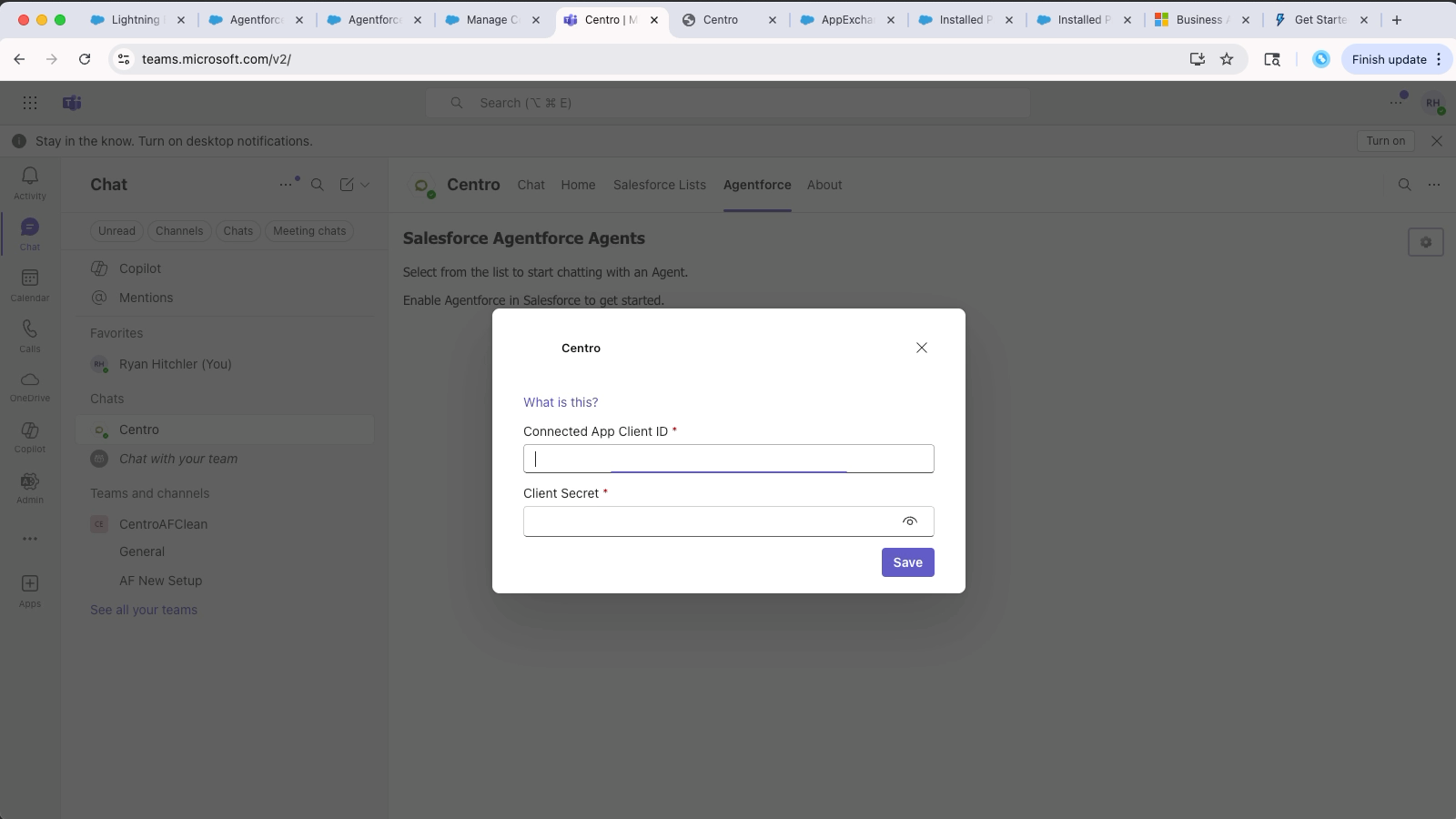Go back in Chrome browser
1456x819 pixels.
pyautogui.click(x=19, y=59)
